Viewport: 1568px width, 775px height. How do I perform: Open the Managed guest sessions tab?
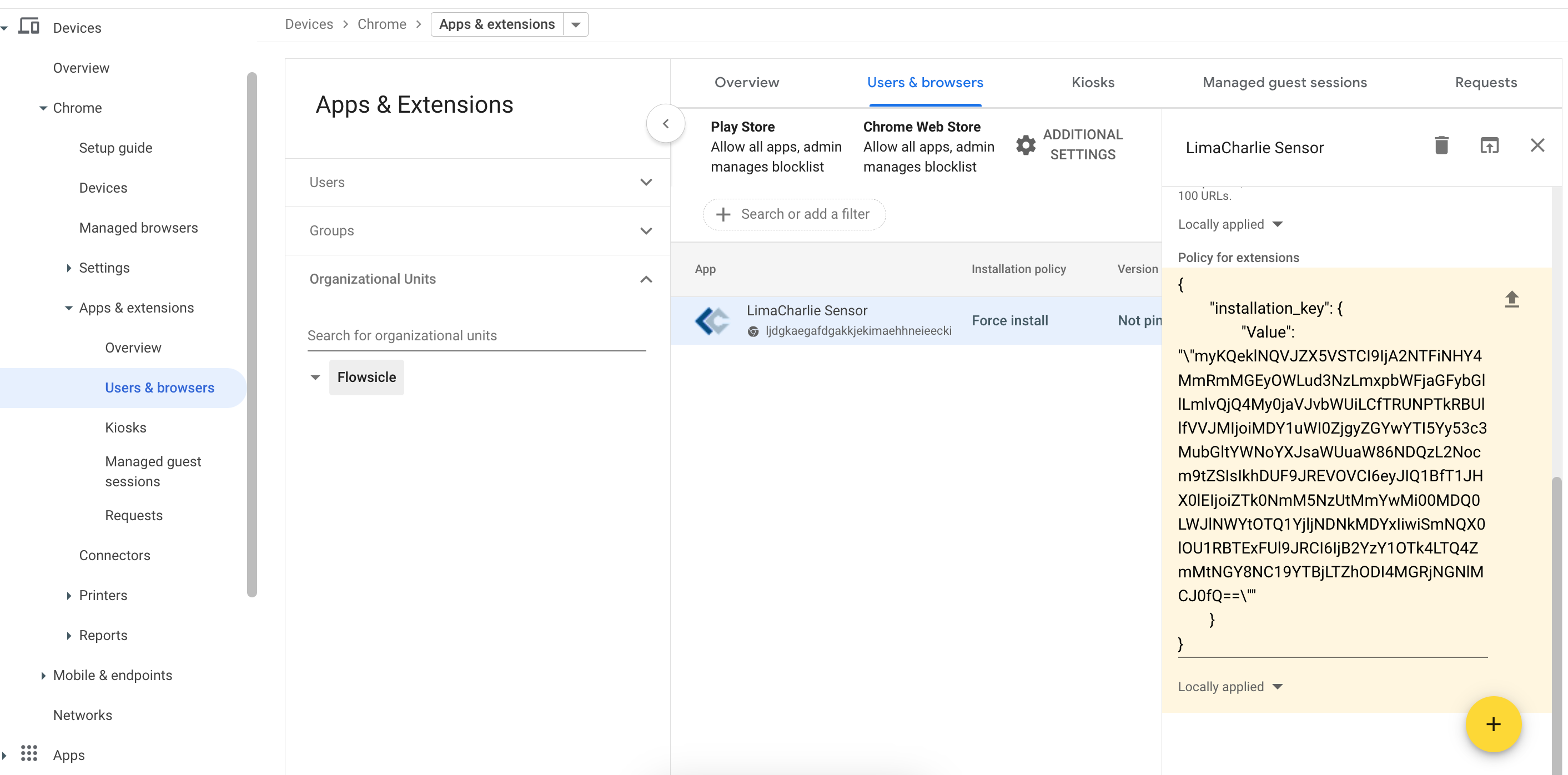(x=1284, y=83)
